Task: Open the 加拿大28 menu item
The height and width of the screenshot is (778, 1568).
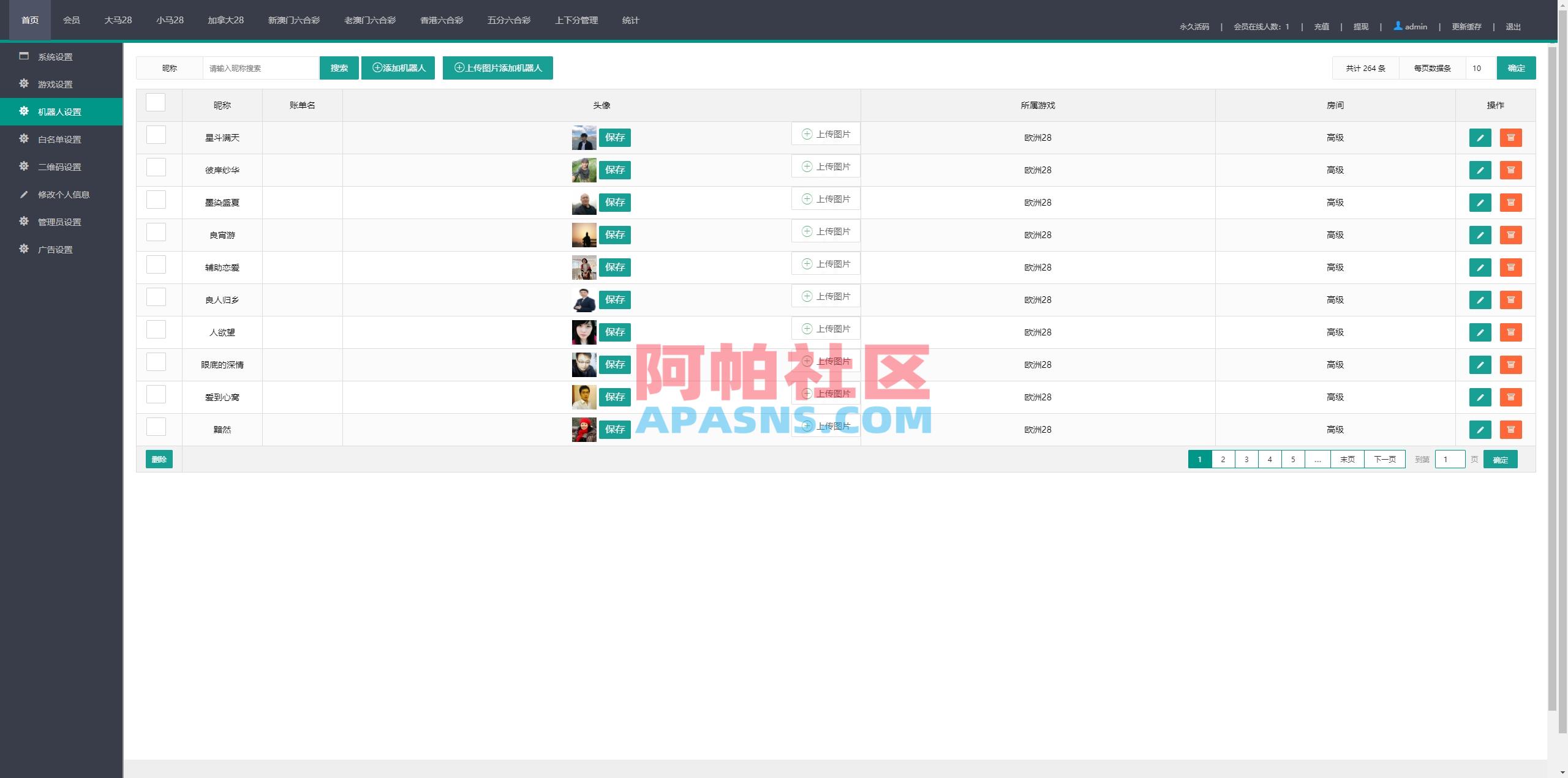Action: click(224, 20)
